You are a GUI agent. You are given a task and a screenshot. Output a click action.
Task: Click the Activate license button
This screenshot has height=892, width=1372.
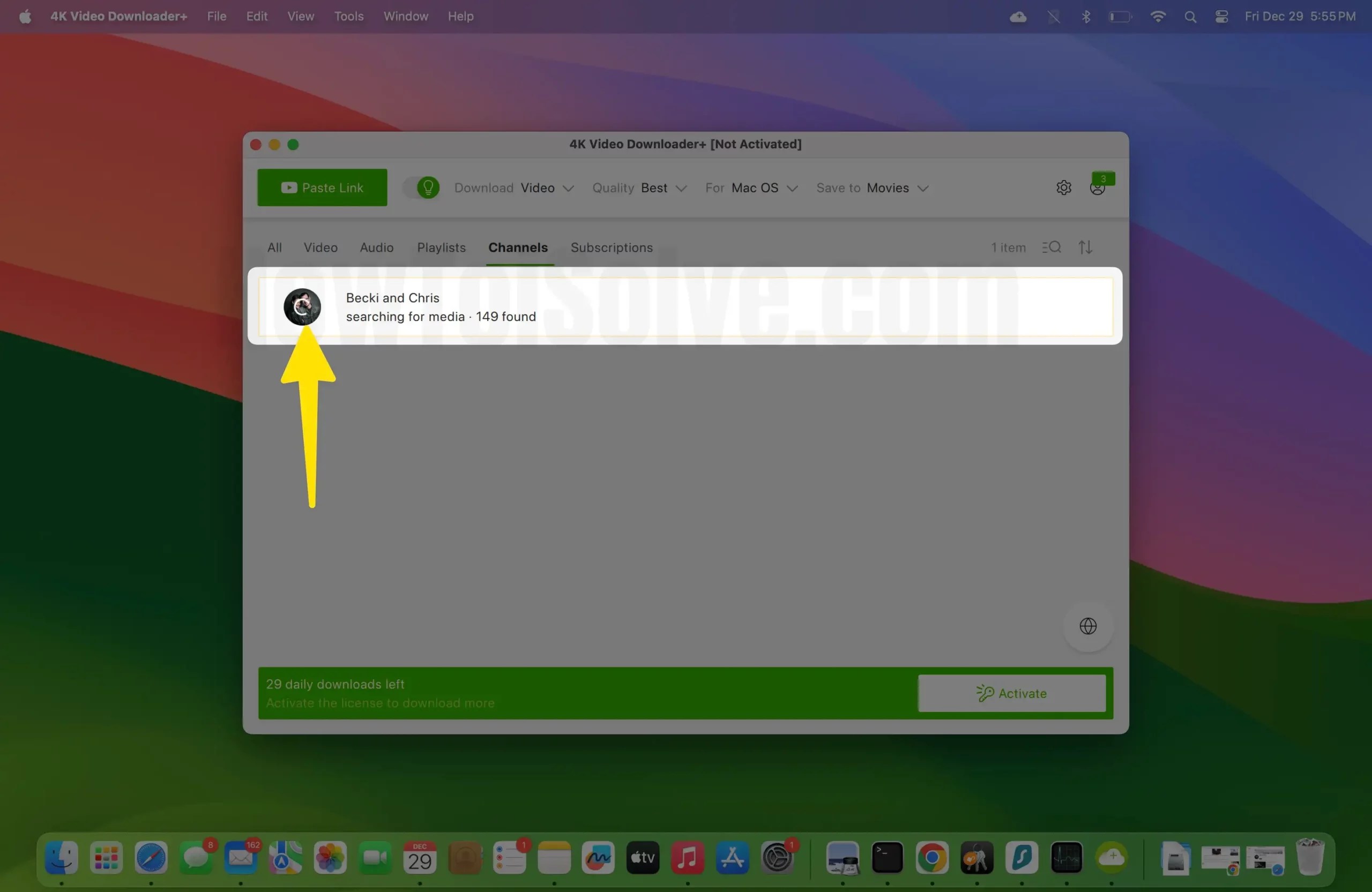pos(1012,693)
